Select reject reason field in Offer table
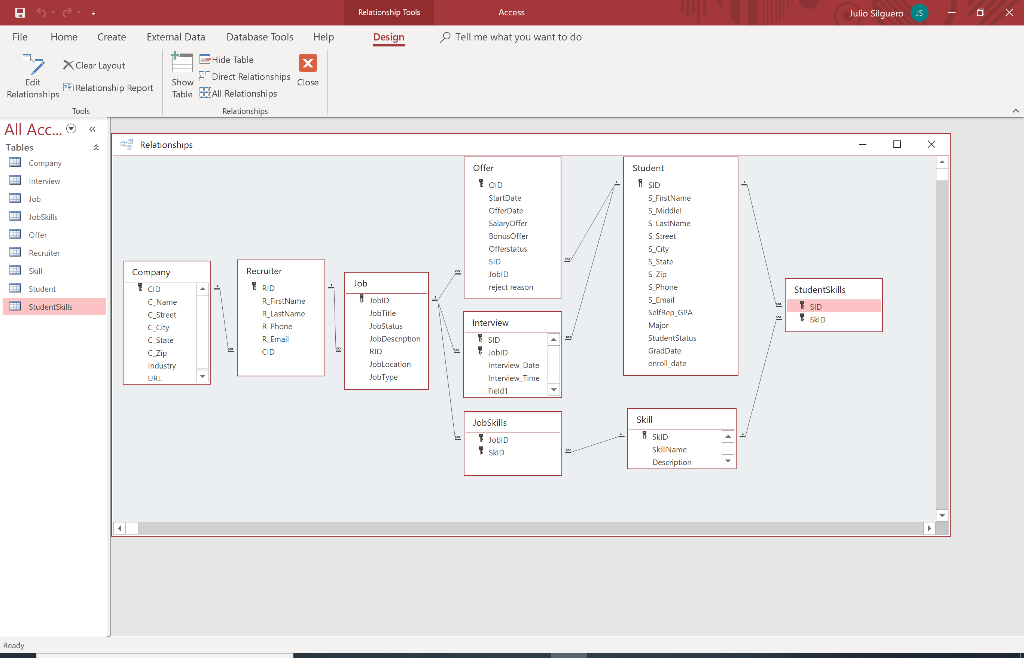This screenshot has height=658, width=1024. click(x=510, y=287)
